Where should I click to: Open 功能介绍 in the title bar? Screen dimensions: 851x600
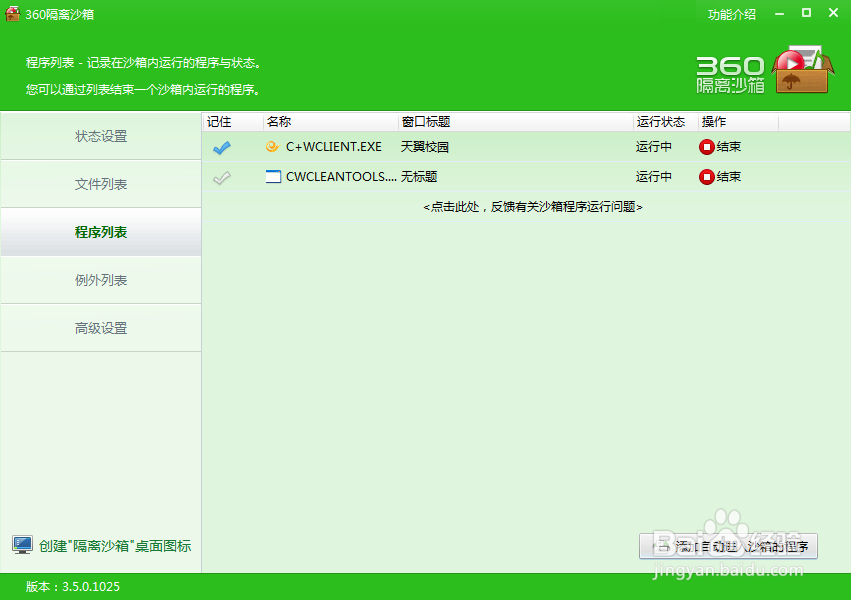pos(732,15)
